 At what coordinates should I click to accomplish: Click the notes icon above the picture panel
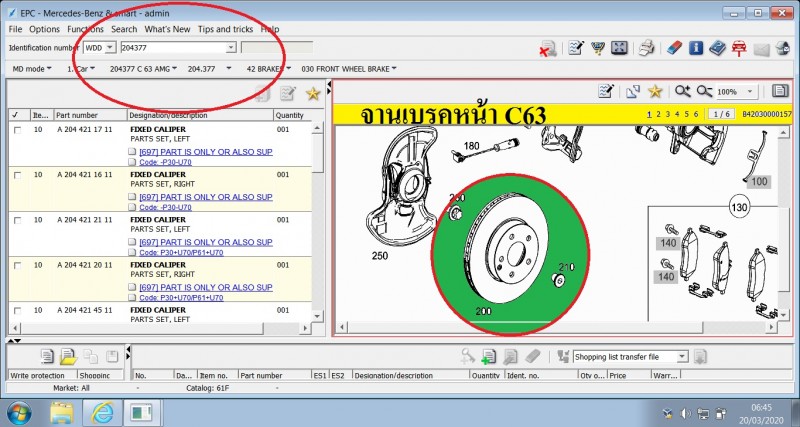(606, 91)
